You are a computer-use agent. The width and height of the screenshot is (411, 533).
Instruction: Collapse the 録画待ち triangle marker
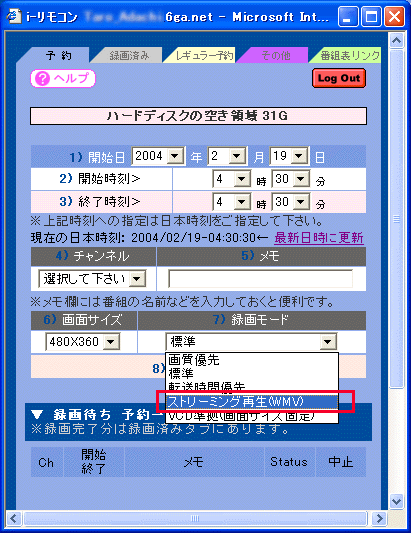(37, 414)
